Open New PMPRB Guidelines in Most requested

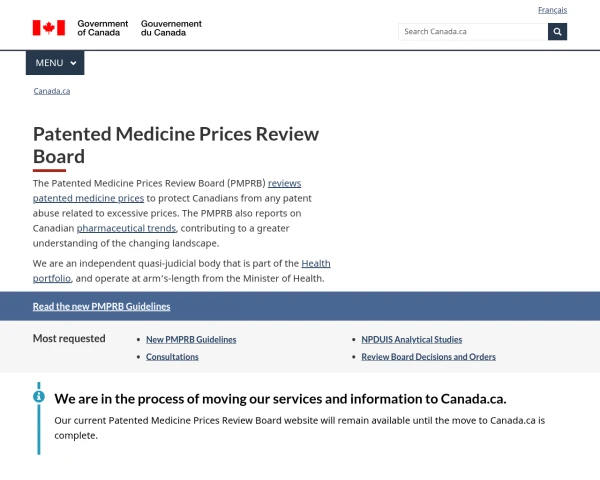191,340
